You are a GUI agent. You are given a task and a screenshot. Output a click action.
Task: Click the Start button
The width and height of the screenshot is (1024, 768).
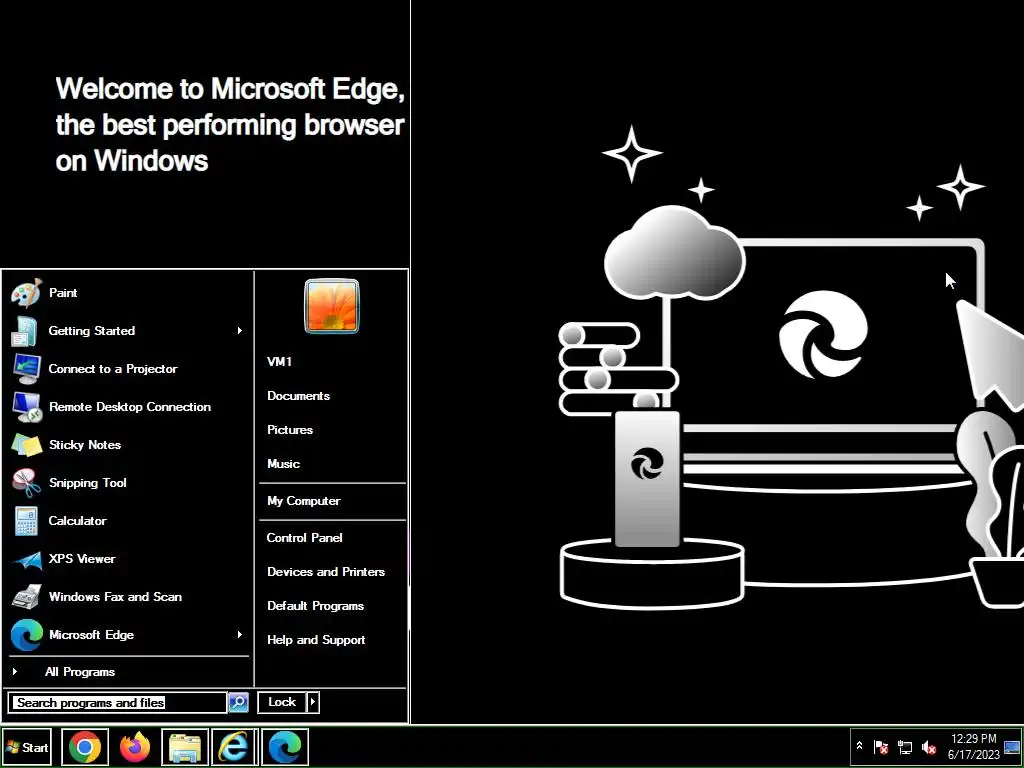click(27, 747)
